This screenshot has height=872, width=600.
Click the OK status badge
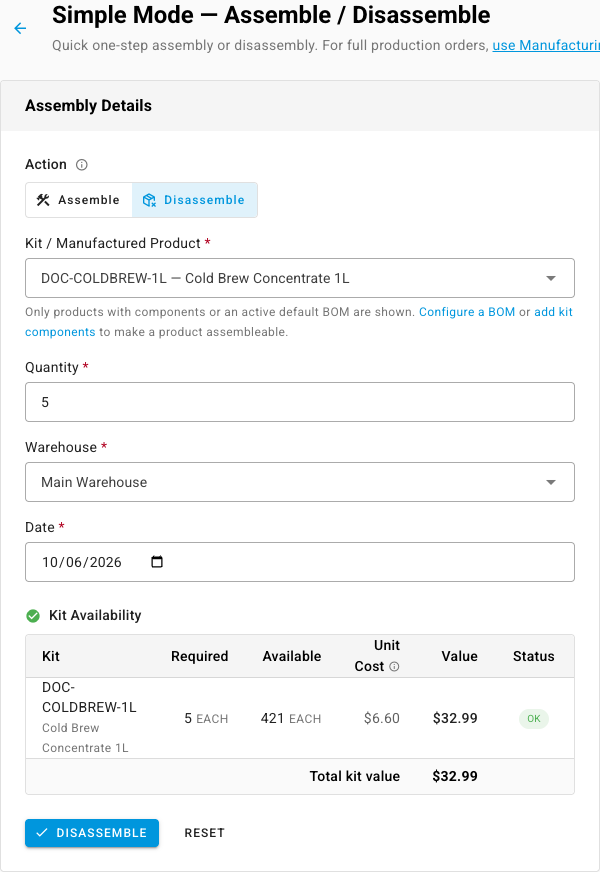click(534, 719)
